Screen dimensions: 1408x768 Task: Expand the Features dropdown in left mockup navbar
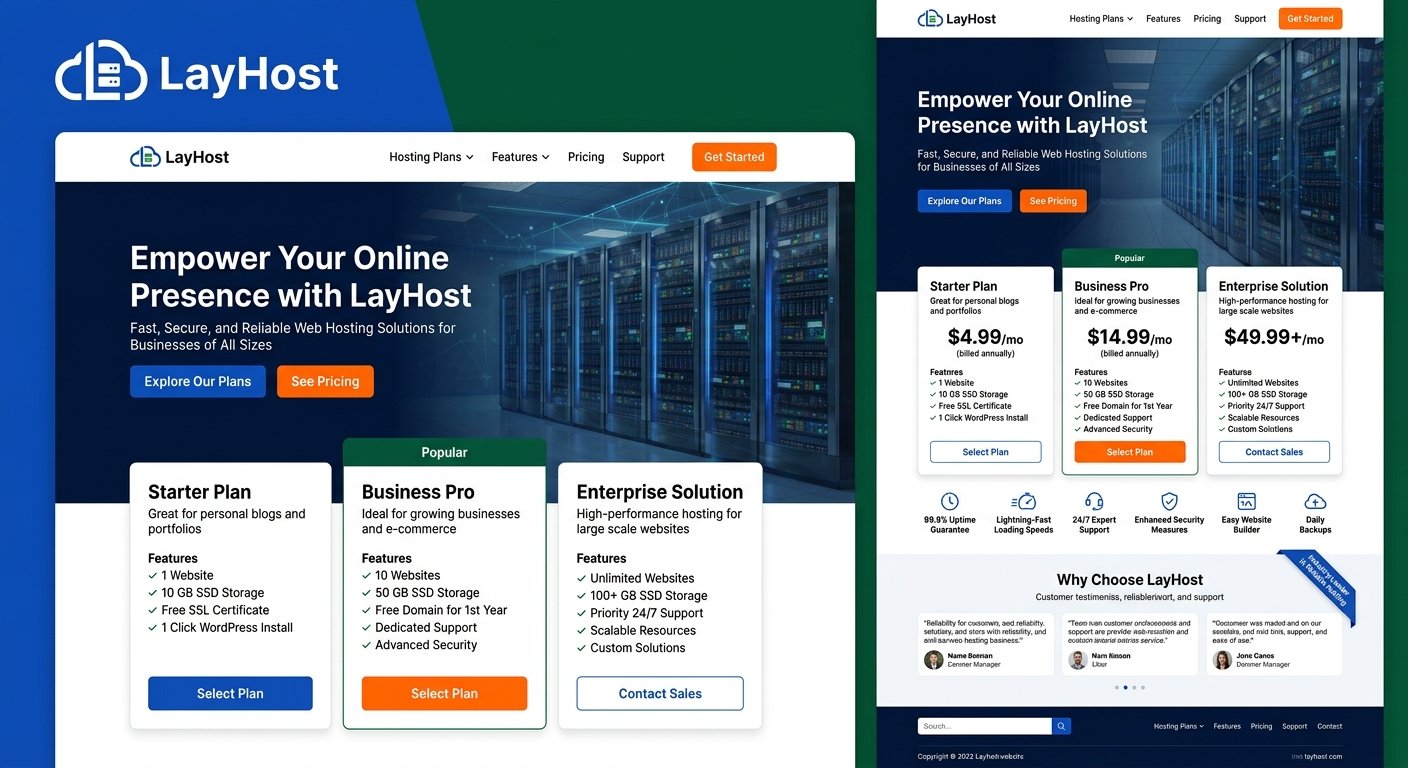click(x=520, y=157)
